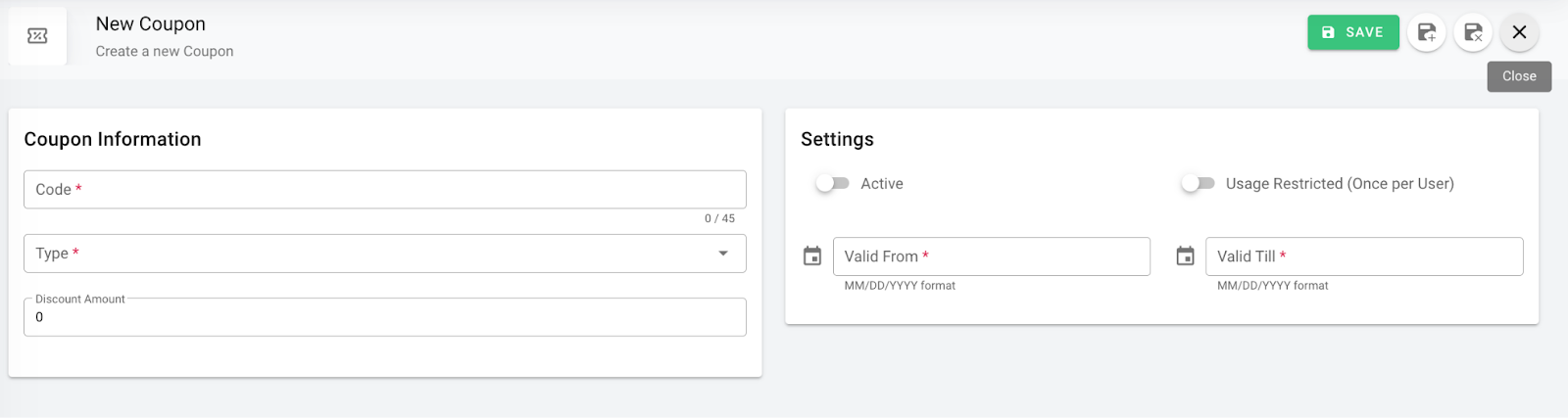Enable the Active toggle switch
The width and height of the screenshot is (1568, 418).
pyautogui.click(x=832, y=183)
